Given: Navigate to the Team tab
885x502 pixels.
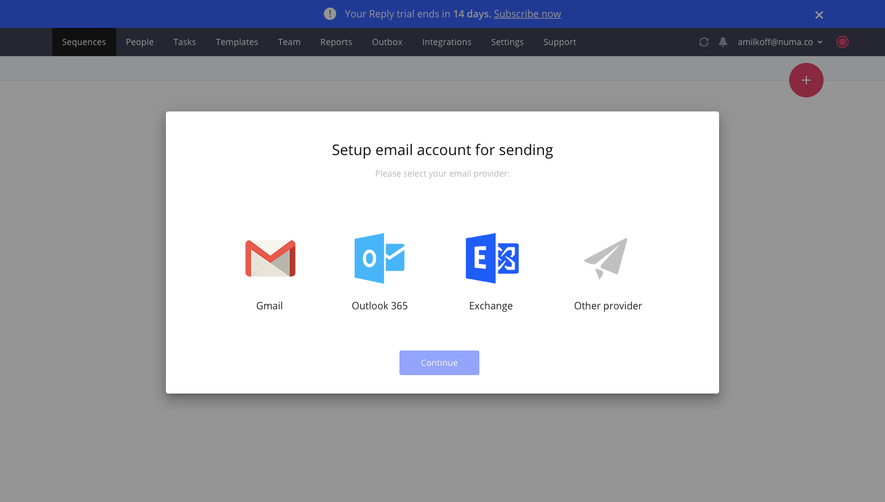Looking at the screenshot, I should [289, 42].
